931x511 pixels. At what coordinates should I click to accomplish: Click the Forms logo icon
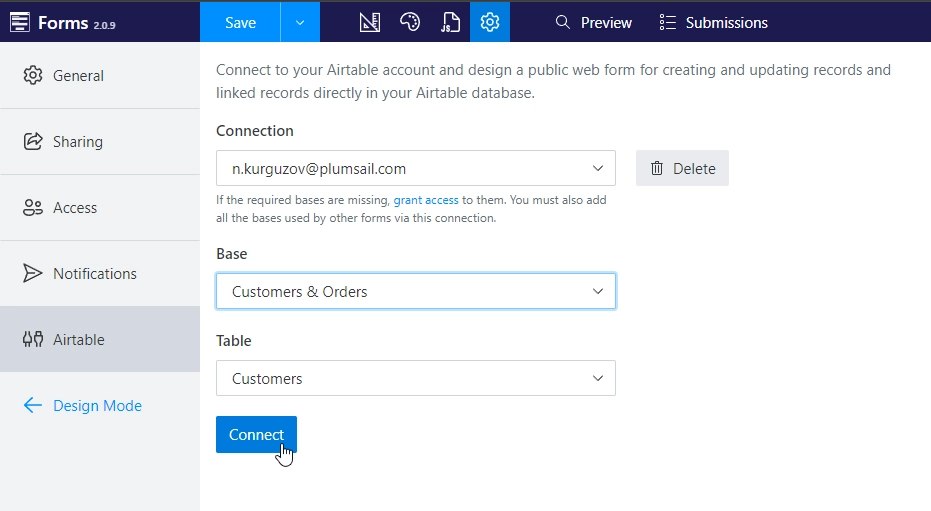(x=20, y=23)
